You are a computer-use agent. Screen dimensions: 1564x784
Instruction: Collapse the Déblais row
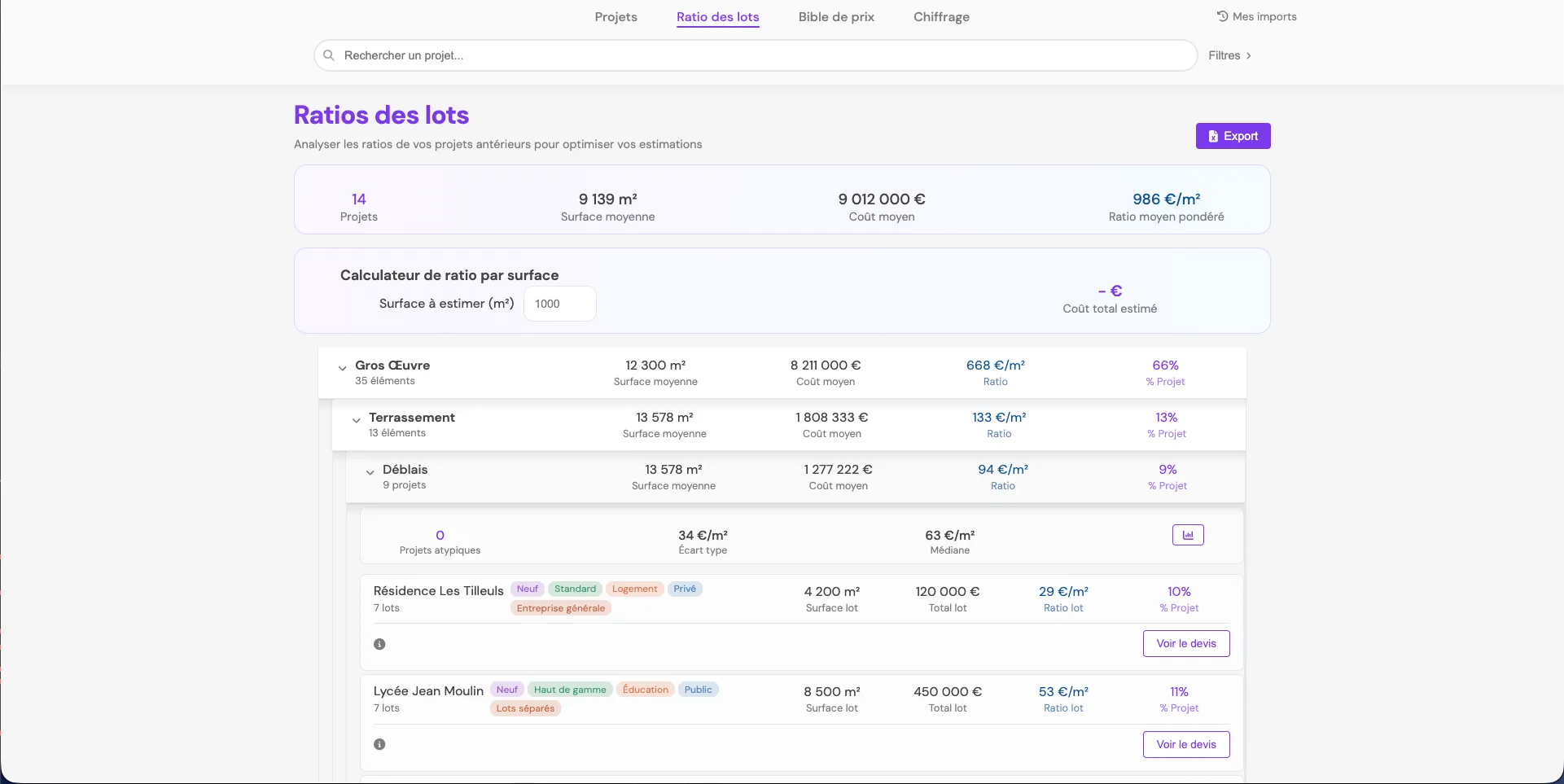point(370,473)
